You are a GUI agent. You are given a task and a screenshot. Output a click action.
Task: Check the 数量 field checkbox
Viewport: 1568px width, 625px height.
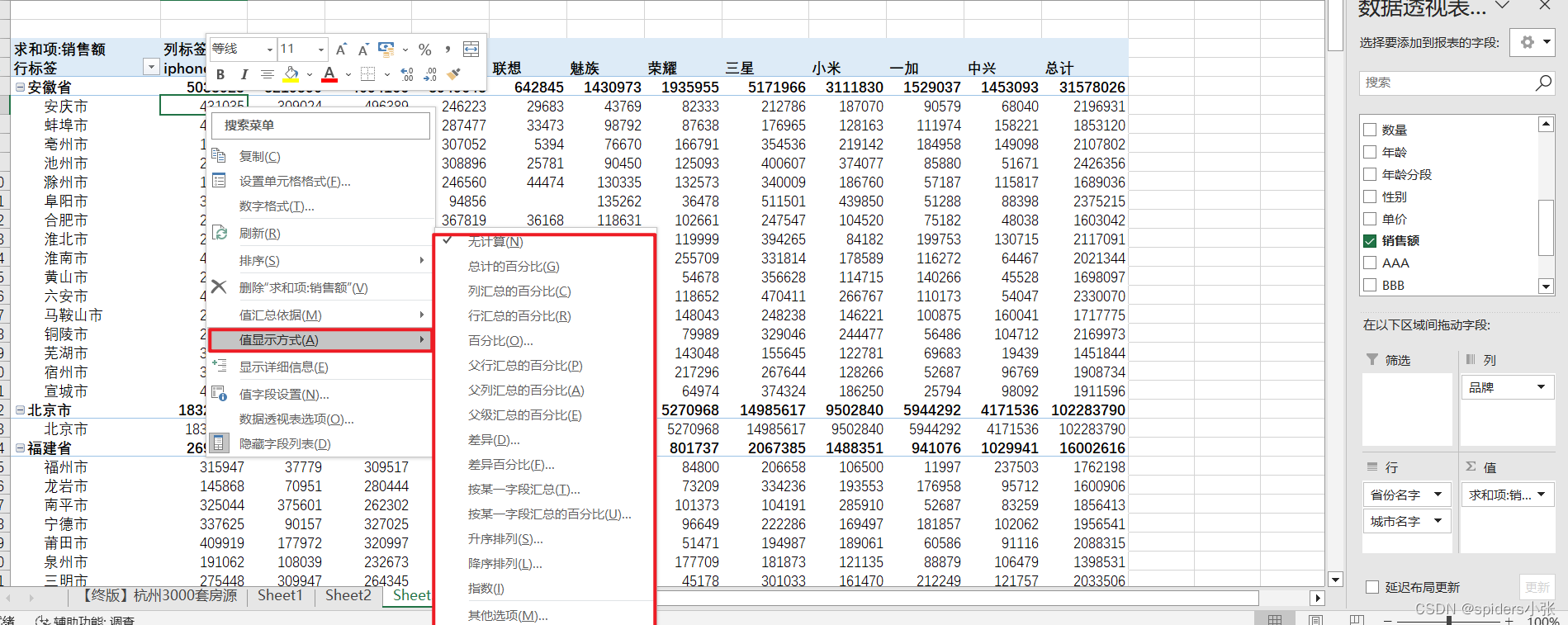click(x=1370, y=130)
